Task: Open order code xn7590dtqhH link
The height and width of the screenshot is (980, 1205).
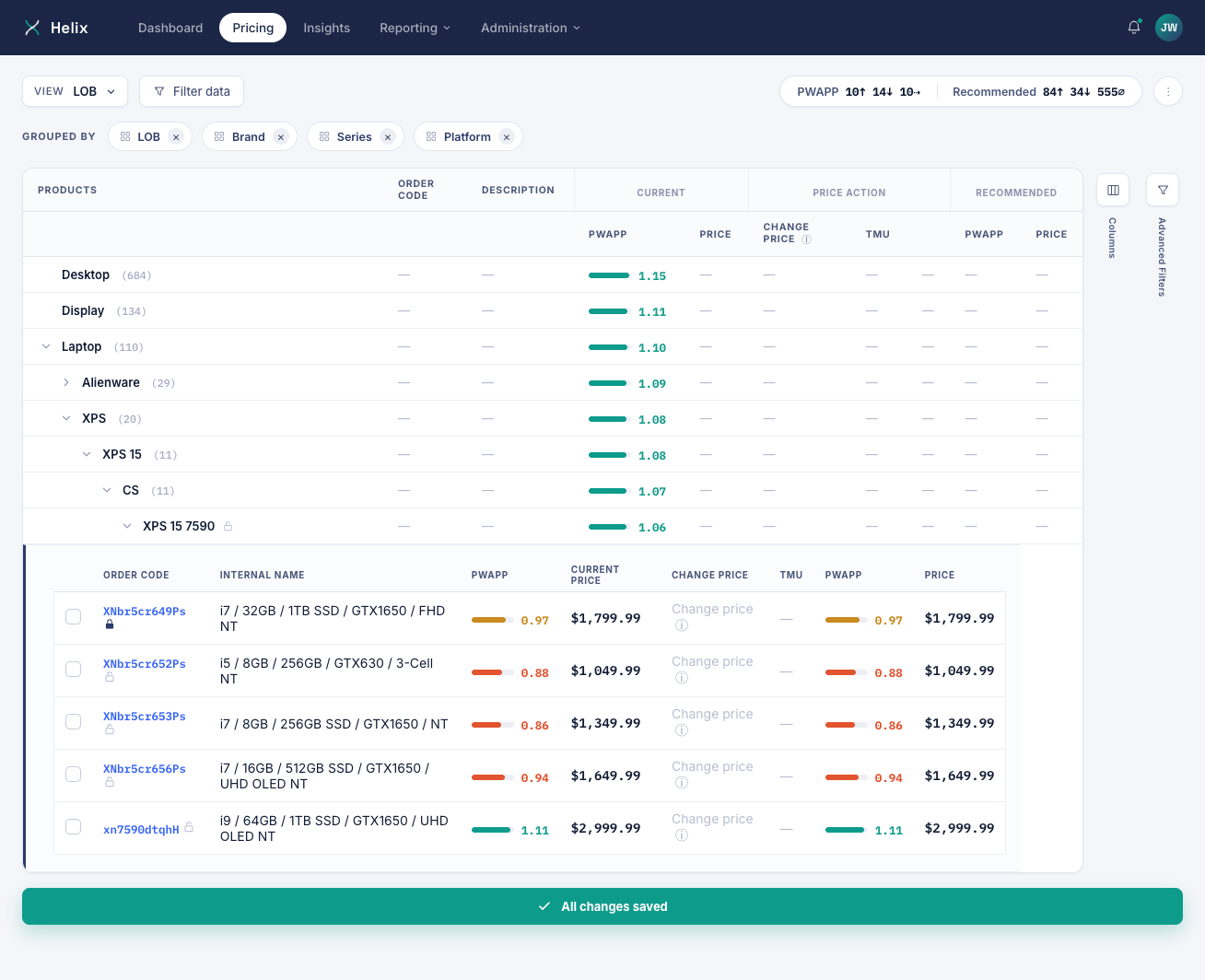Action: (x=141, y=830)
